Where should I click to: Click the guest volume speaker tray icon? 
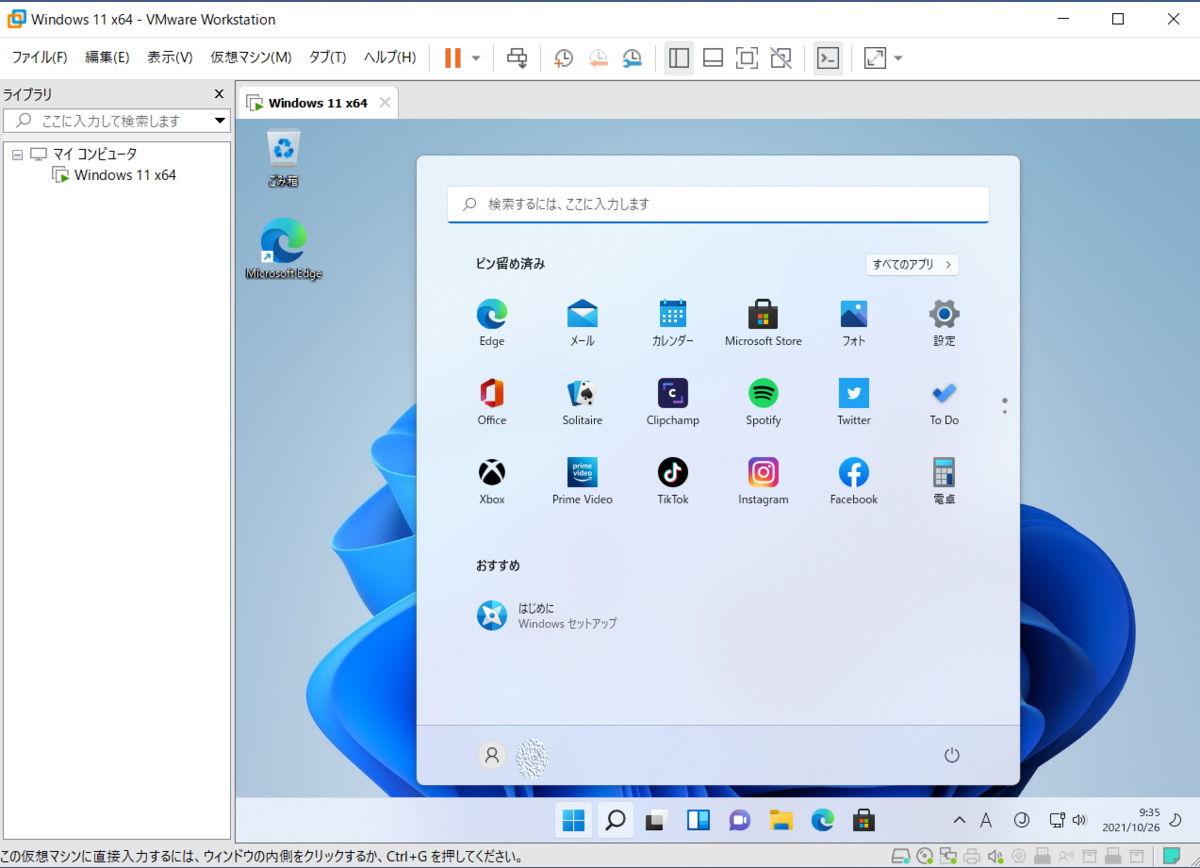[1079, 821]
